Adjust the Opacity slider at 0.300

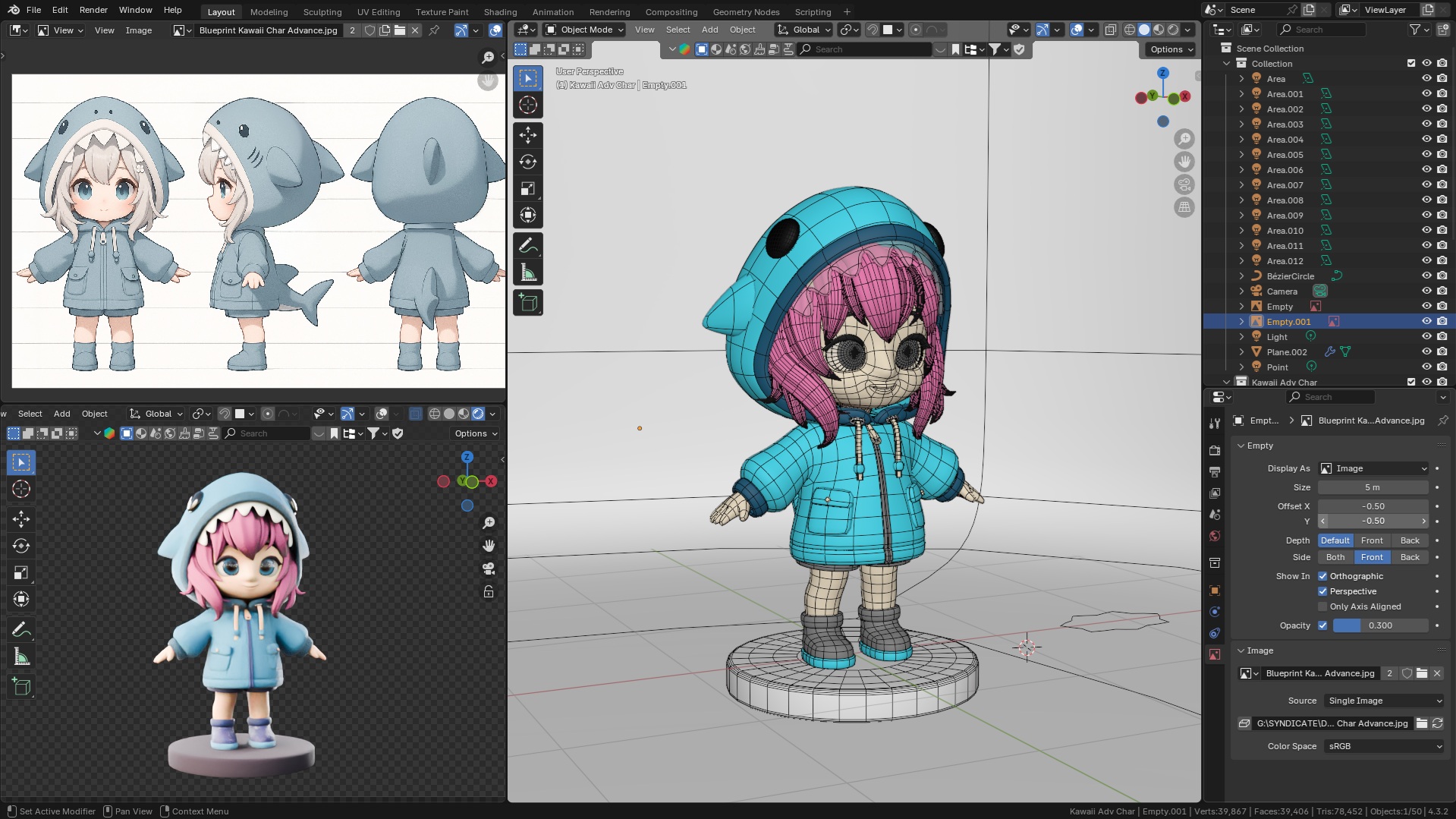point(1379,625)
